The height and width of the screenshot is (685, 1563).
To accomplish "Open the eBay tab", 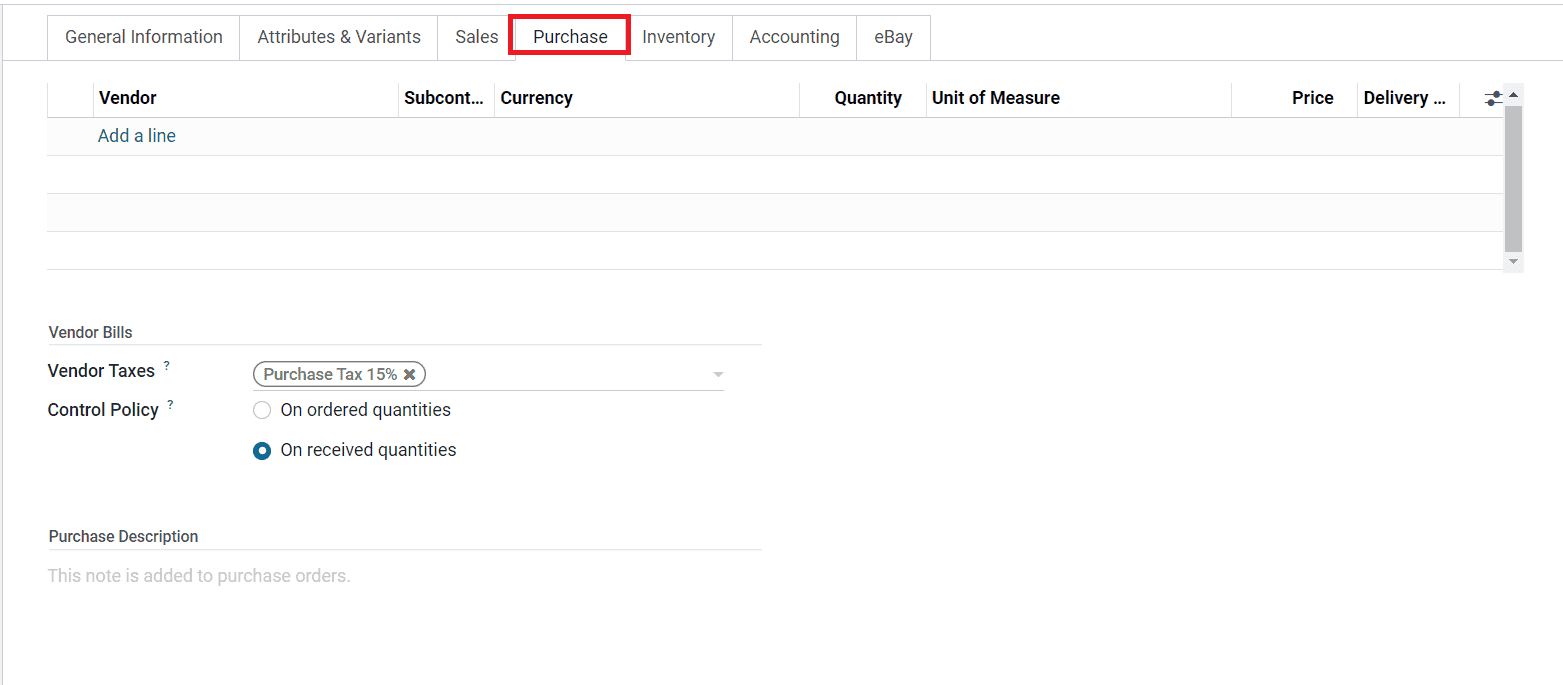I will coord(893,37).
